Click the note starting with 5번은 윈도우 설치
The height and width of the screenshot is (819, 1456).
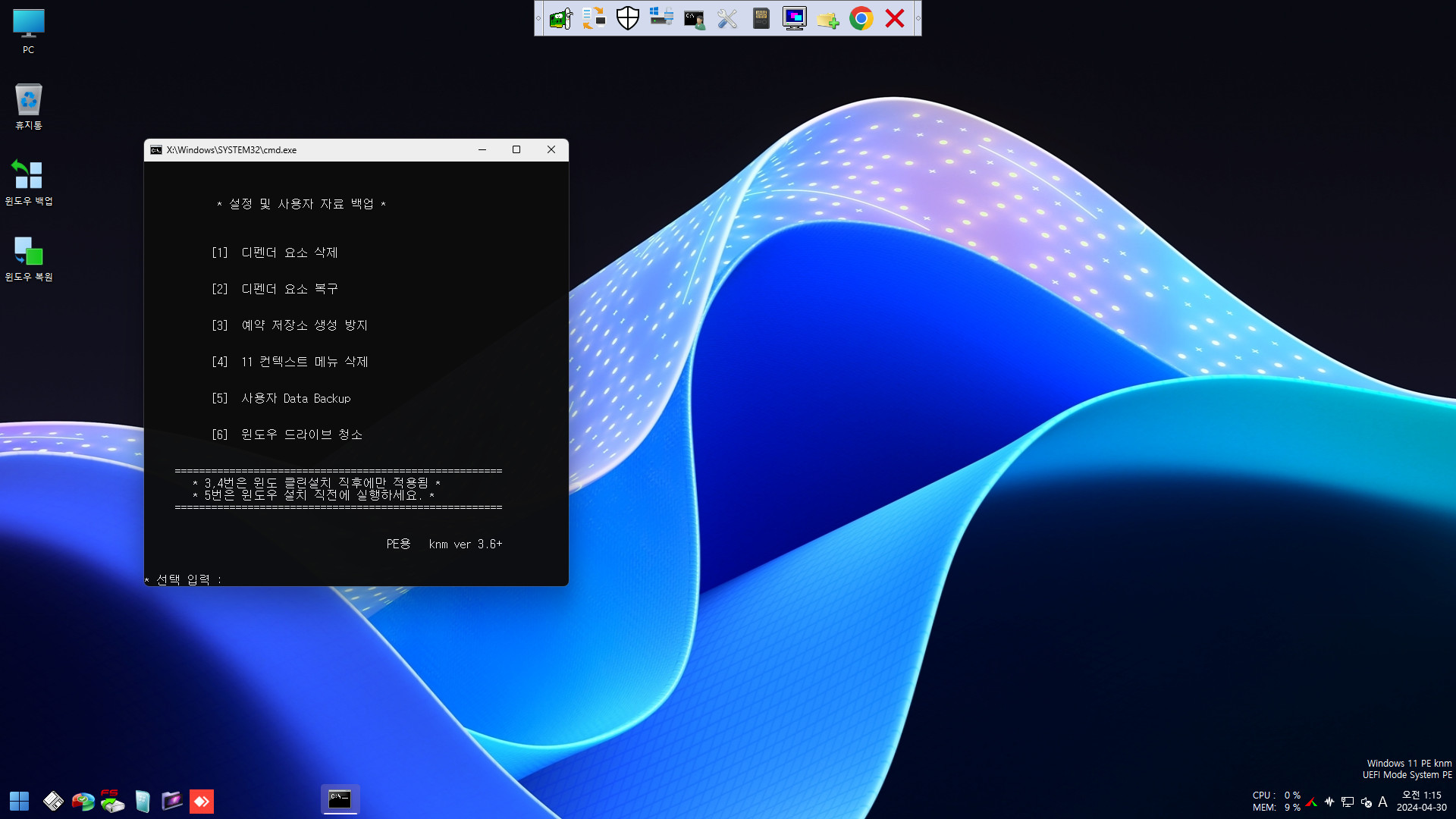pyautogui.click(x=313, y=495)
